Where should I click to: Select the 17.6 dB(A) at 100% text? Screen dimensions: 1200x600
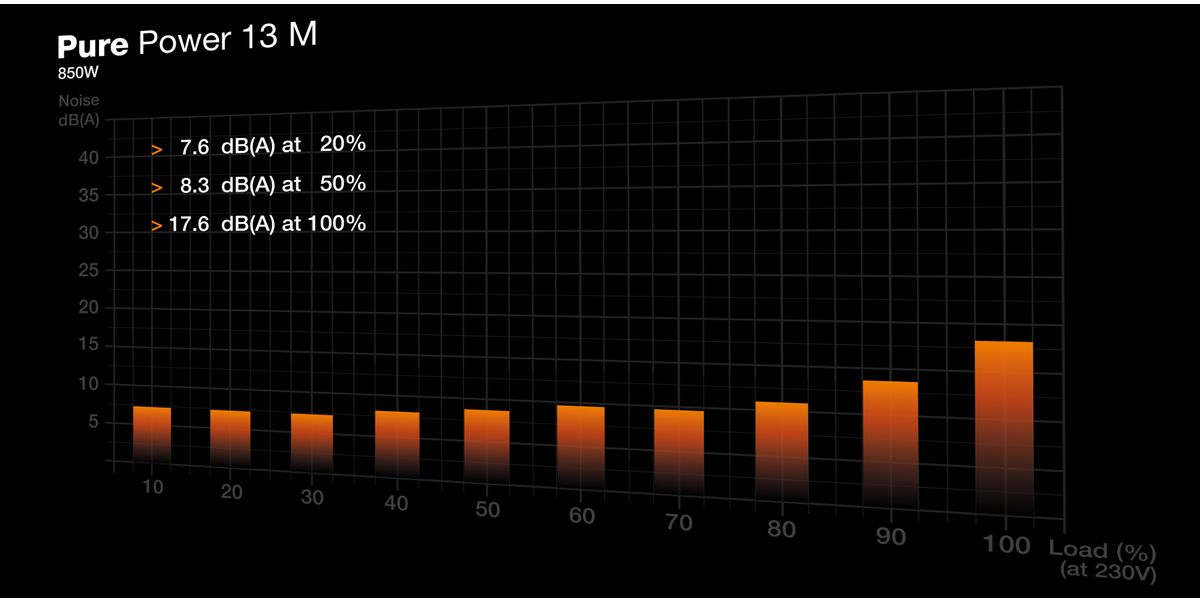pyautogui.click(x=267, y=224)
